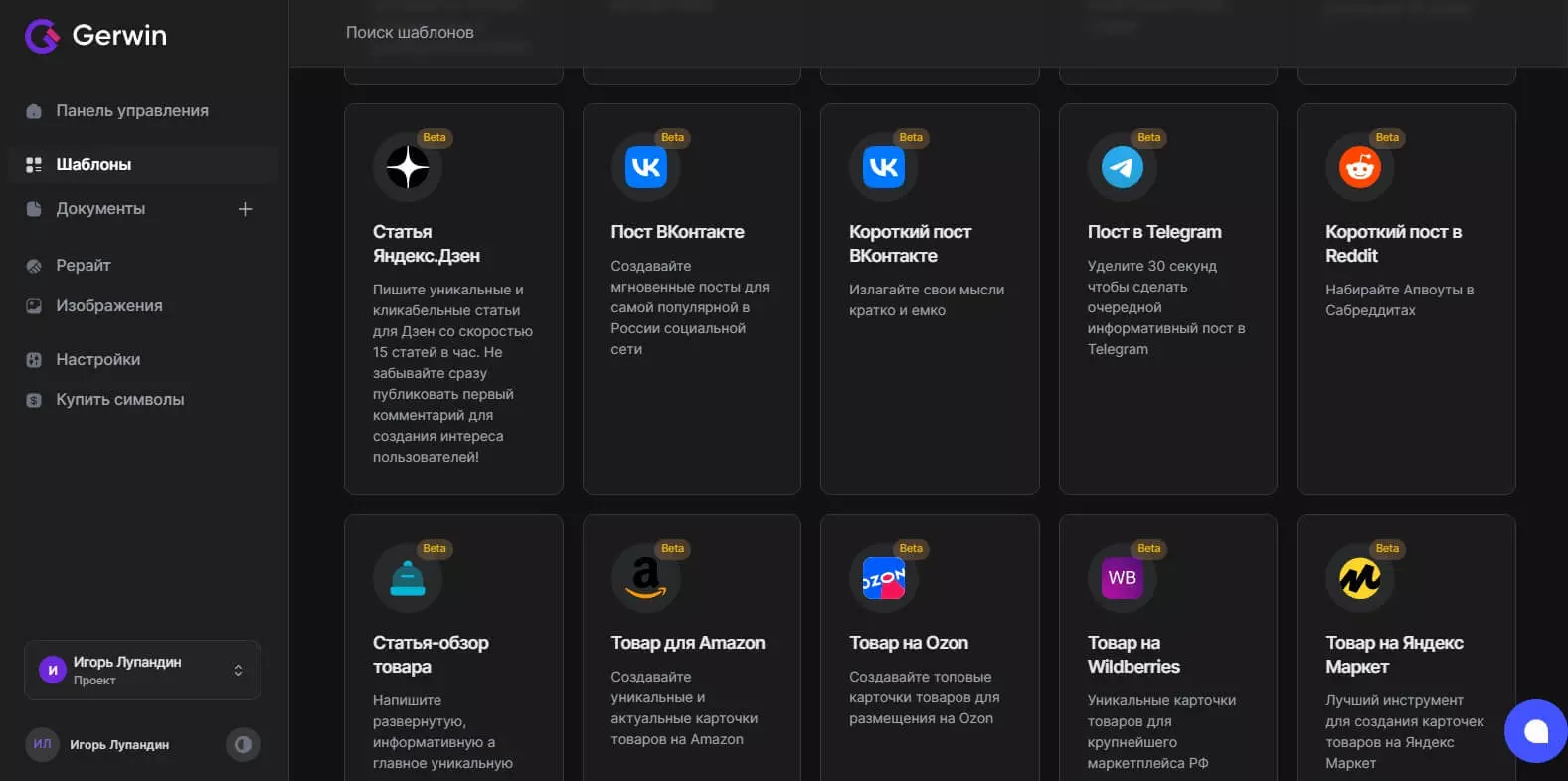Open the Товар на Ozon title
The width and height of the screenshot is (1568, 781).
[909, 643]
